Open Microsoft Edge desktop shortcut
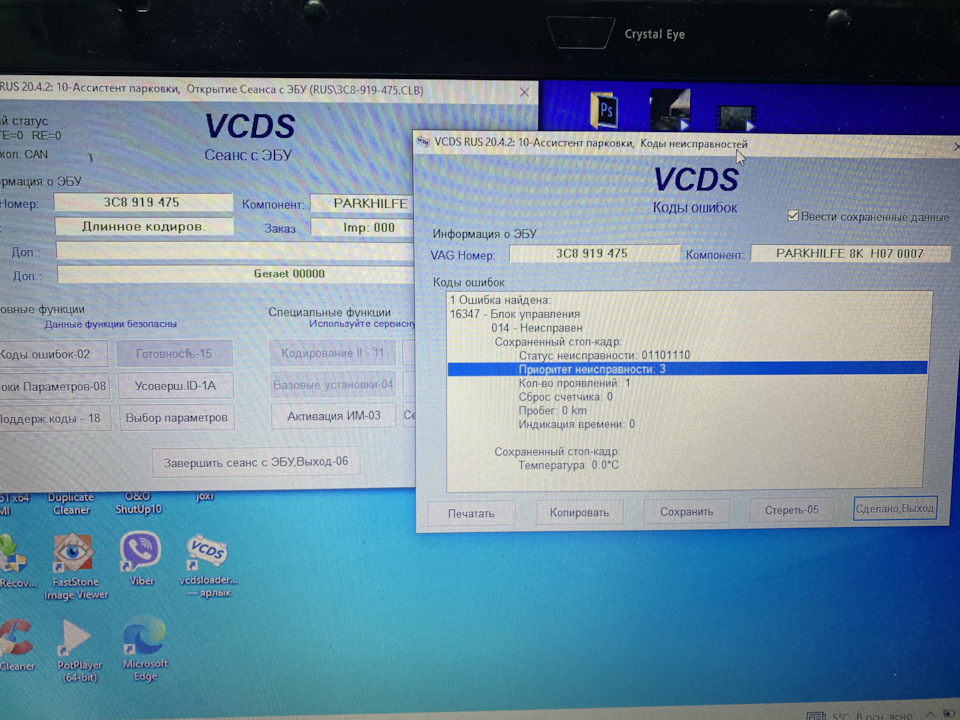The width and height of the screenshot is (960, 720). click(144, 648)
